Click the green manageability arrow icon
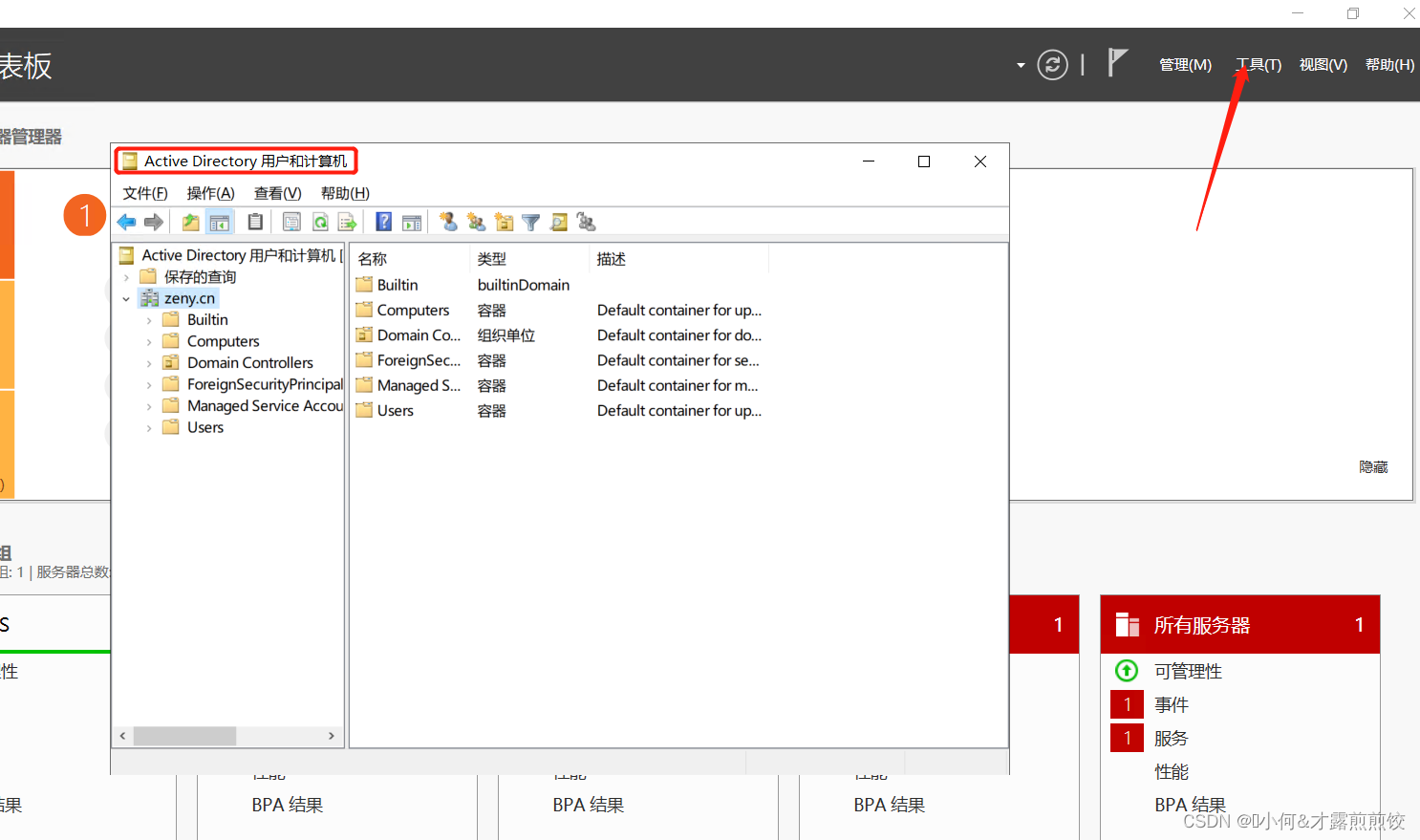Screen dimensions: 1420x840 [1127, 671]
